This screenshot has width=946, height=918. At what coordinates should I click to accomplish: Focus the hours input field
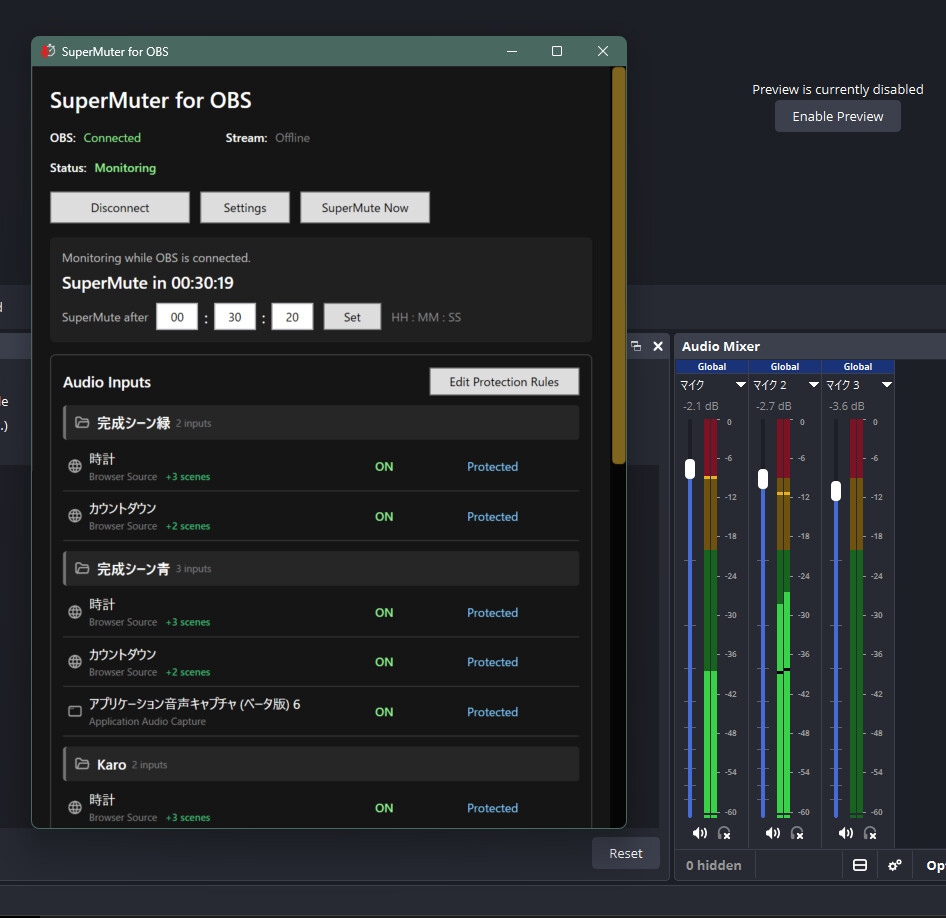tap(177, 317)
